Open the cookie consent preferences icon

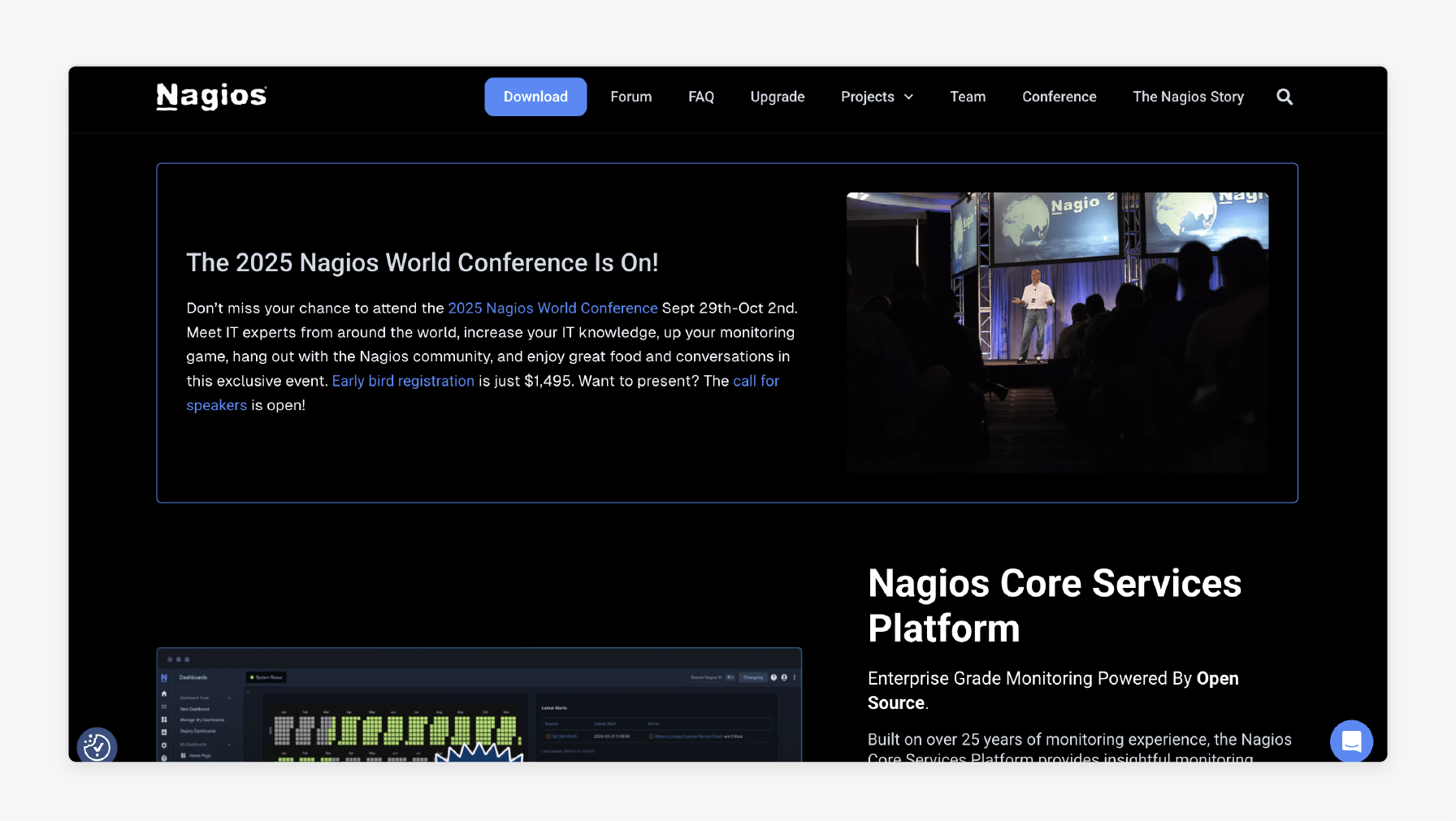click(97, 745)
